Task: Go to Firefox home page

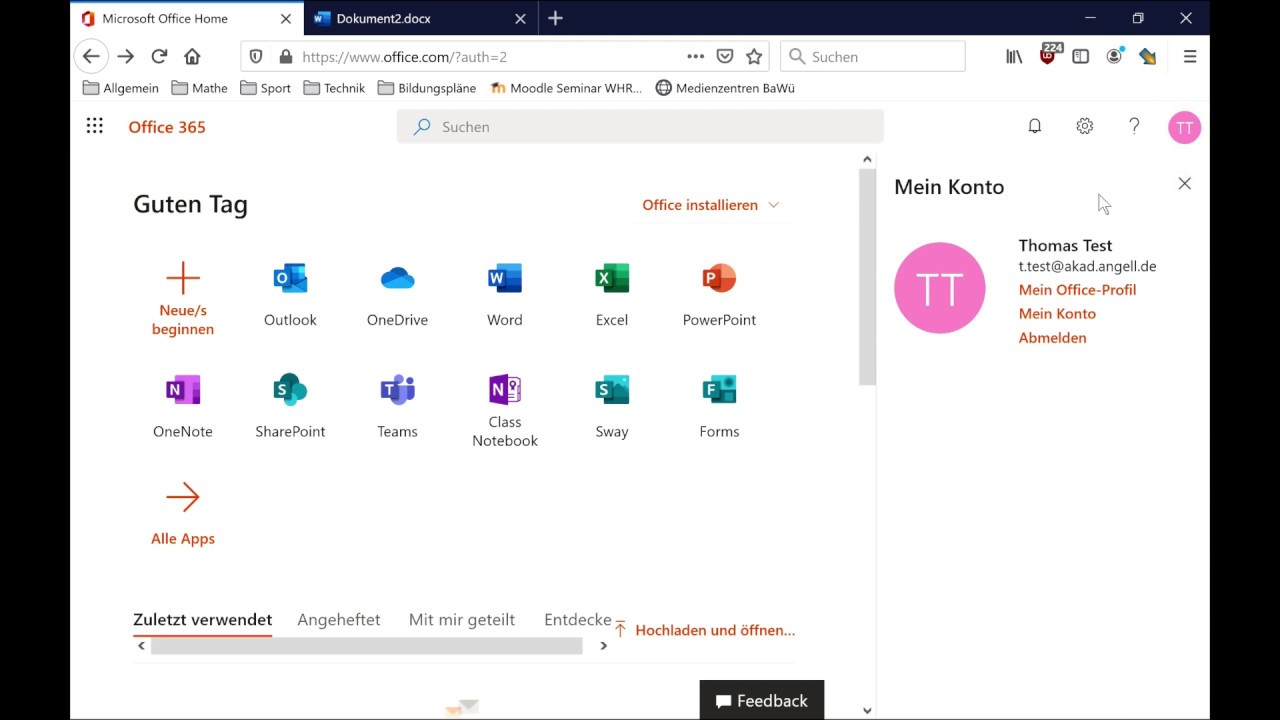Action: (193, 57)
